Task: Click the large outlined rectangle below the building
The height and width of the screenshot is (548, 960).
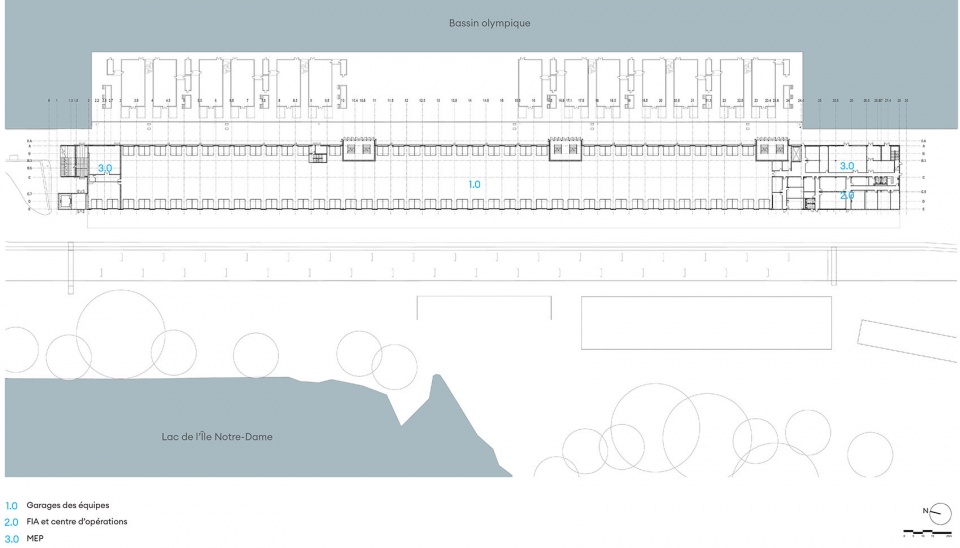Action: click(705, 322)
